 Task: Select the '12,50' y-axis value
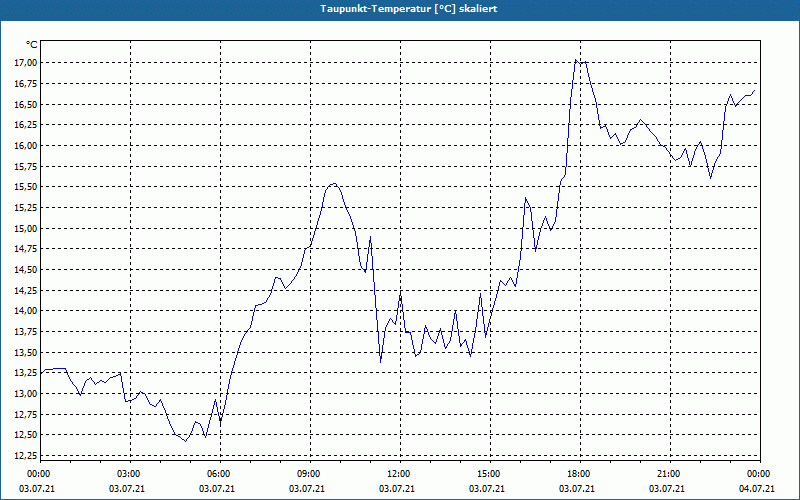pos(28,435)
